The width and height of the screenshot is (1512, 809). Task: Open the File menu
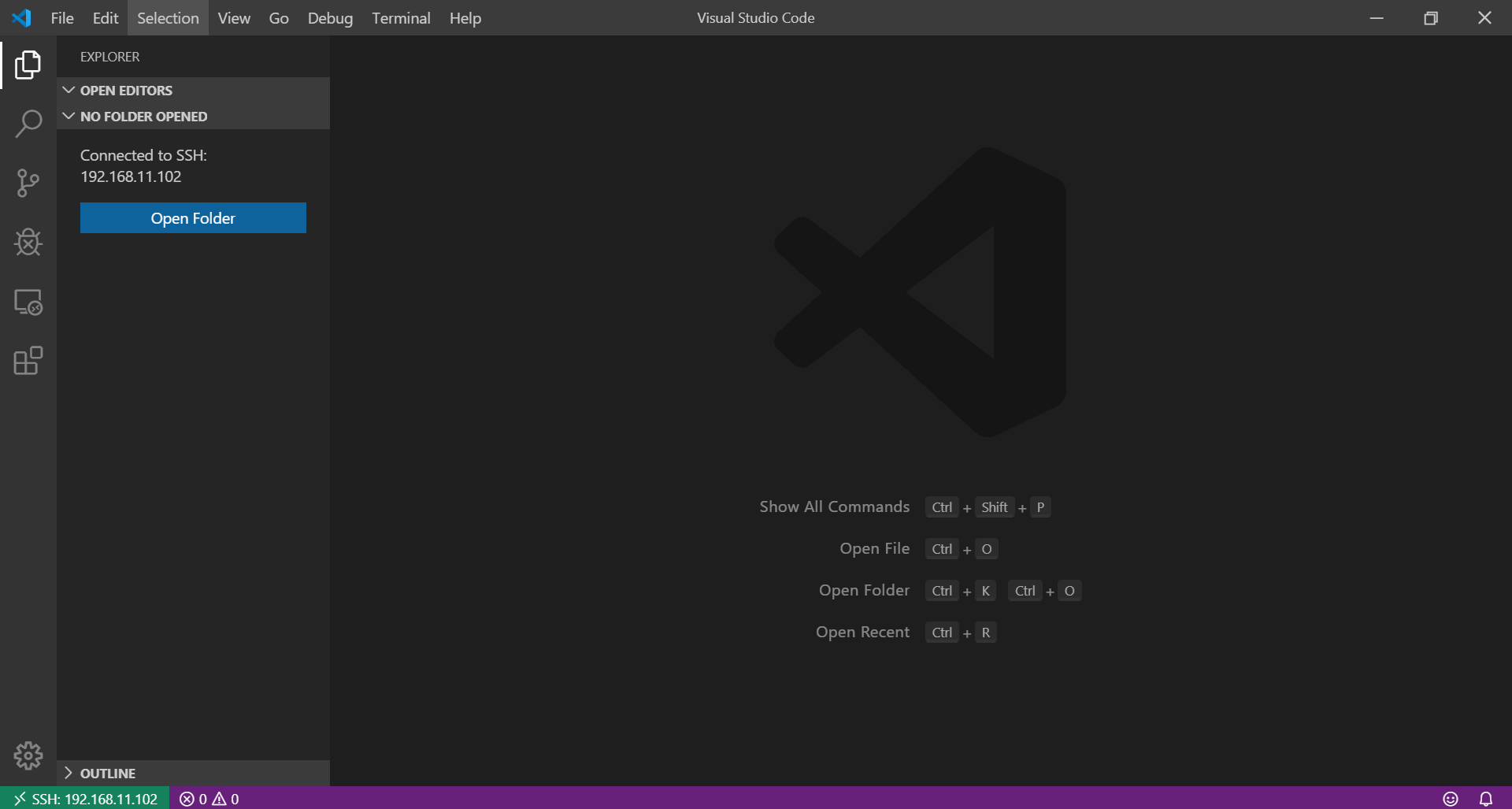coord(62,17)
